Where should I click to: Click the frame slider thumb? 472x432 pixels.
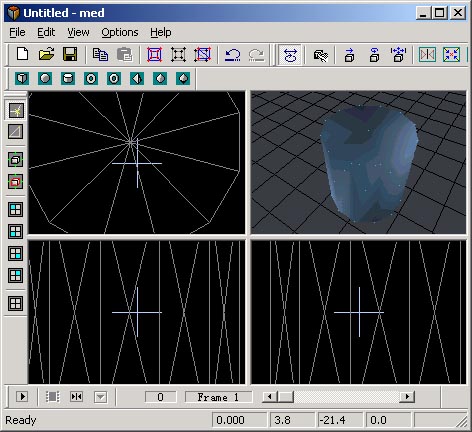(286, 397)
